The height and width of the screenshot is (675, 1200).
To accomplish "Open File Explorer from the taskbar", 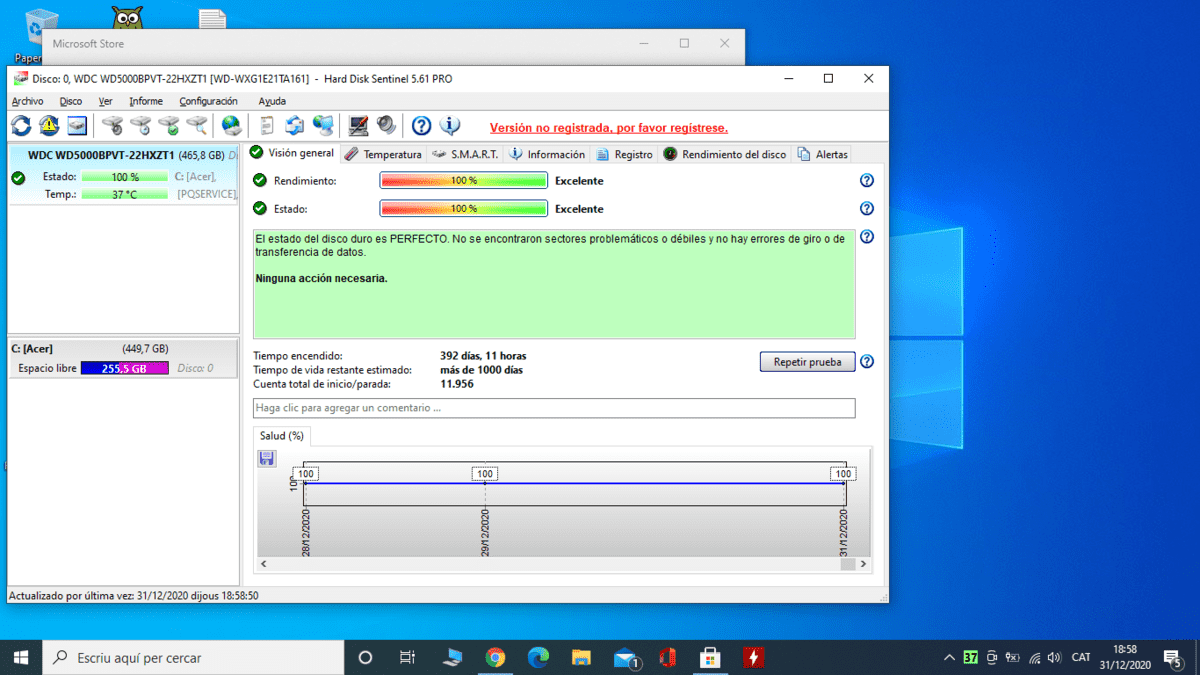I will (x=581, y=657).
